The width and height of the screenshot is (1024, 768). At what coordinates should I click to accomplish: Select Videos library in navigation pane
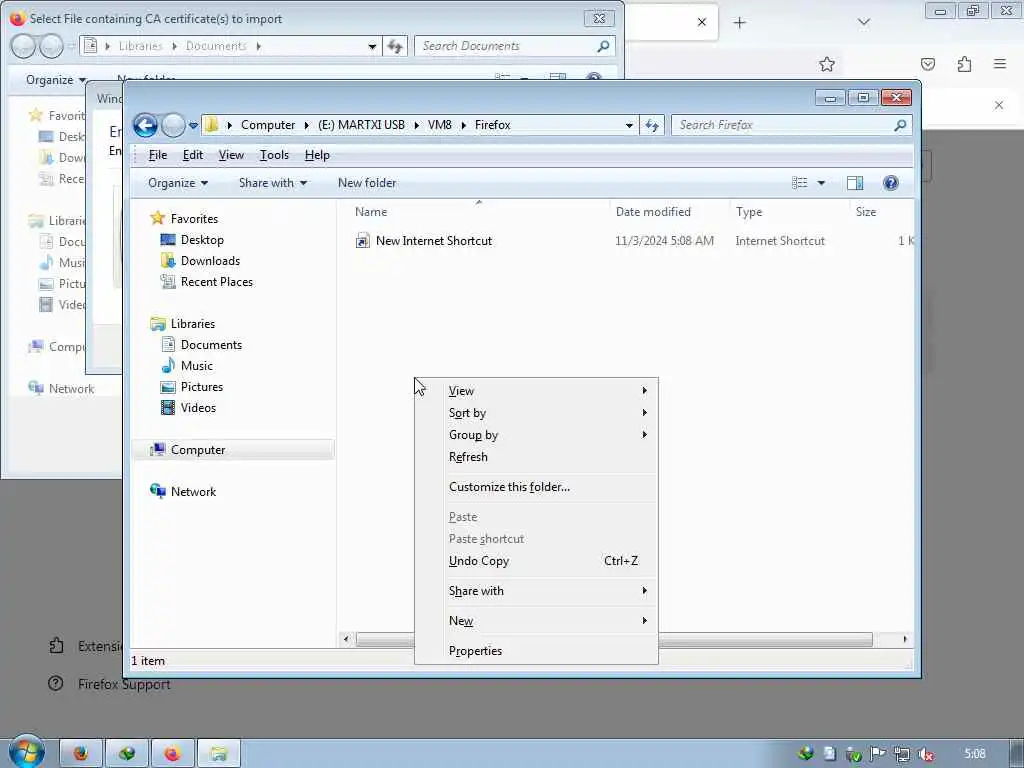tap(198, 408)
